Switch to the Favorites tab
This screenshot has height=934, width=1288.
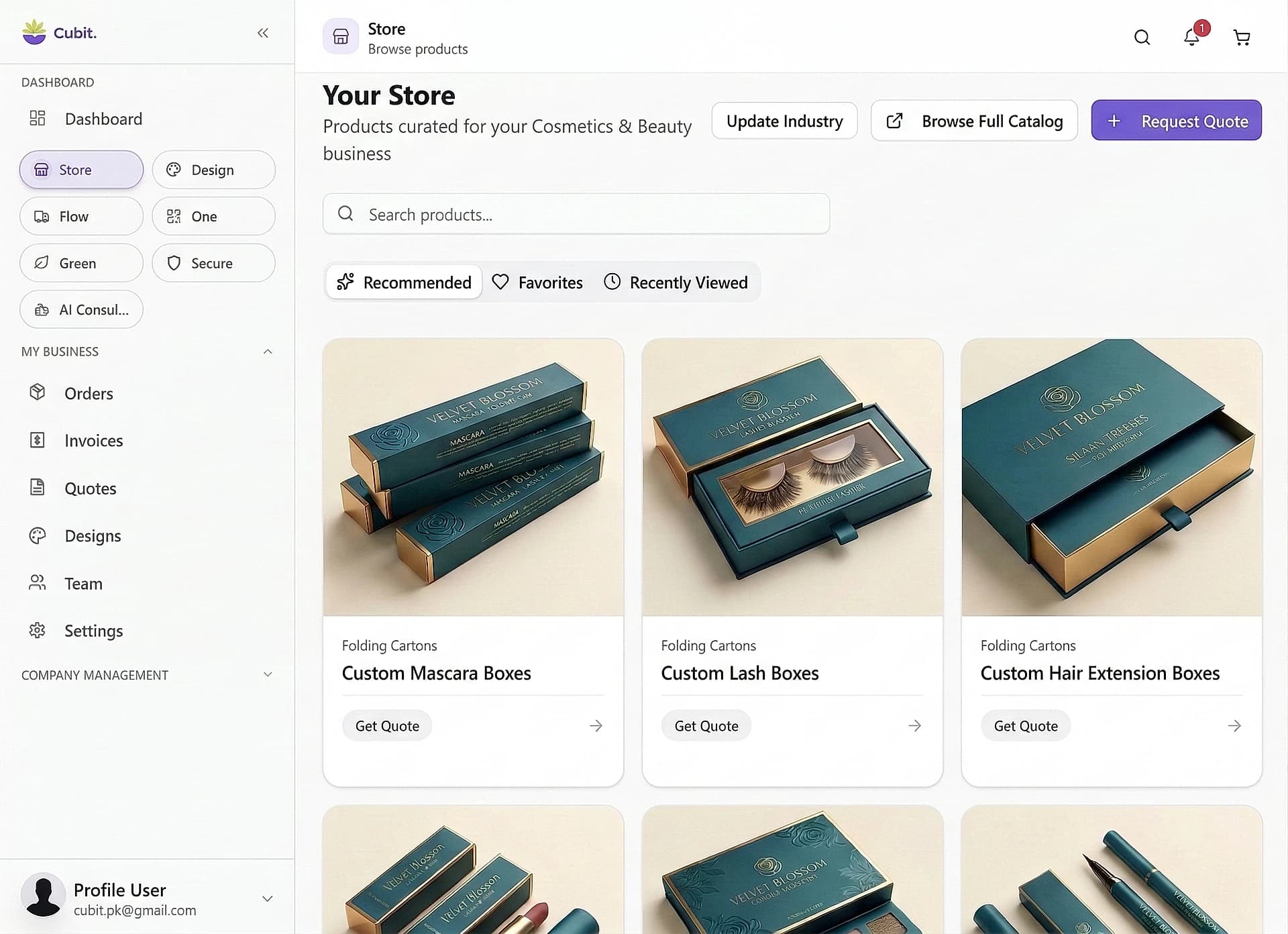pos(537,282)
